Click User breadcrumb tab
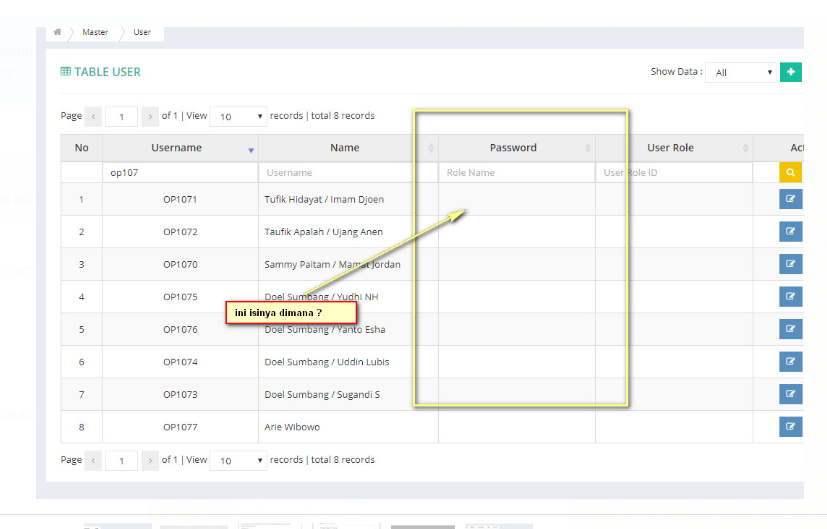The image size is (827, 529). [x=142, y=32]
